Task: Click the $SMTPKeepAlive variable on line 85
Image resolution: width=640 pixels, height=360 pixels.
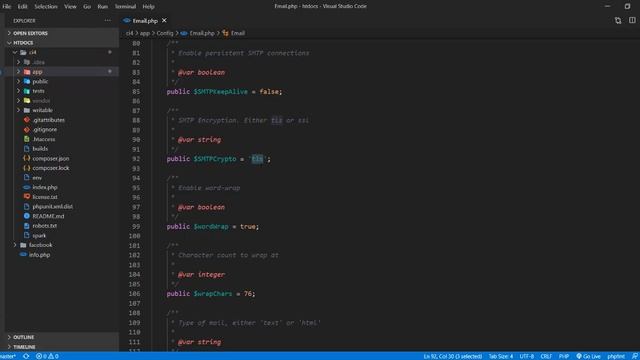Action: pyautogui.click(x=220, y=91)
